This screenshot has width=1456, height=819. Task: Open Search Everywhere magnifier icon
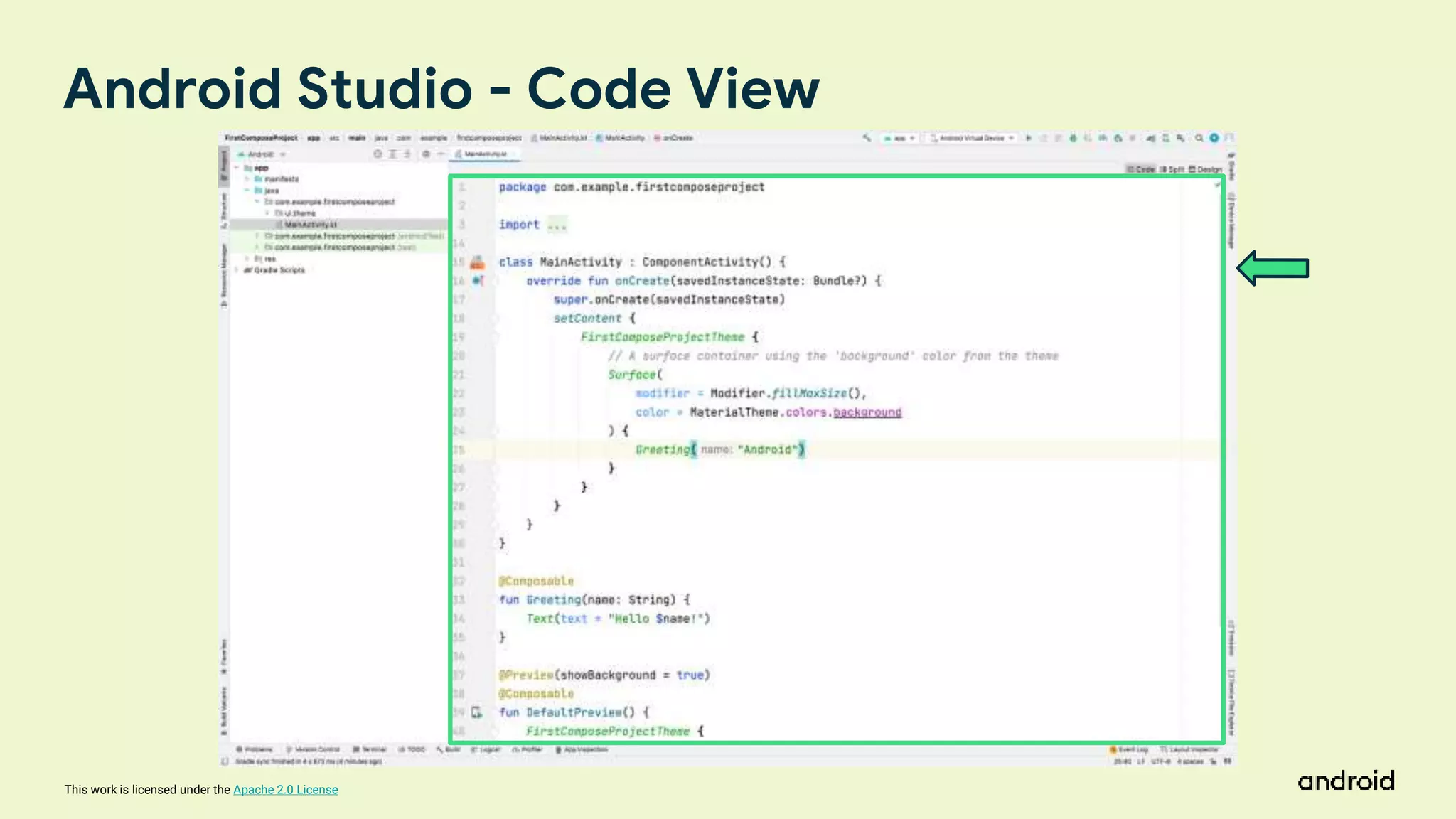point(1199,138)
